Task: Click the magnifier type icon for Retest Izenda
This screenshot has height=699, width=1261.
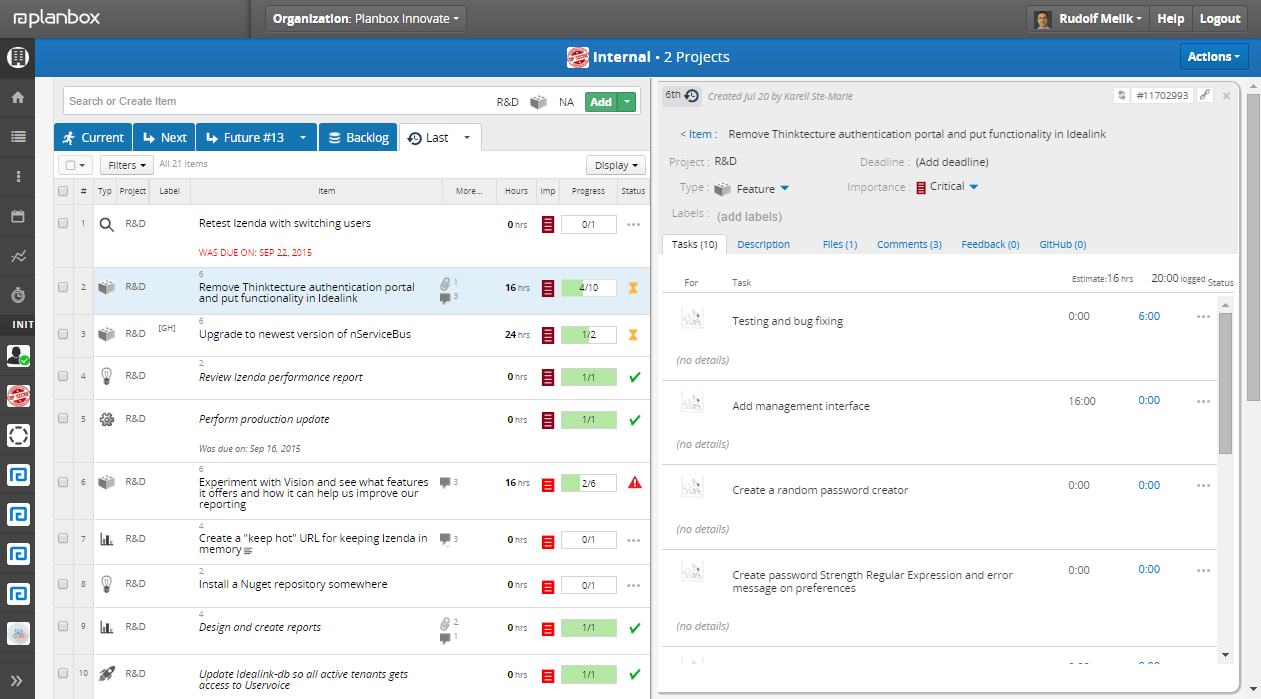Action: pos(107,225)
